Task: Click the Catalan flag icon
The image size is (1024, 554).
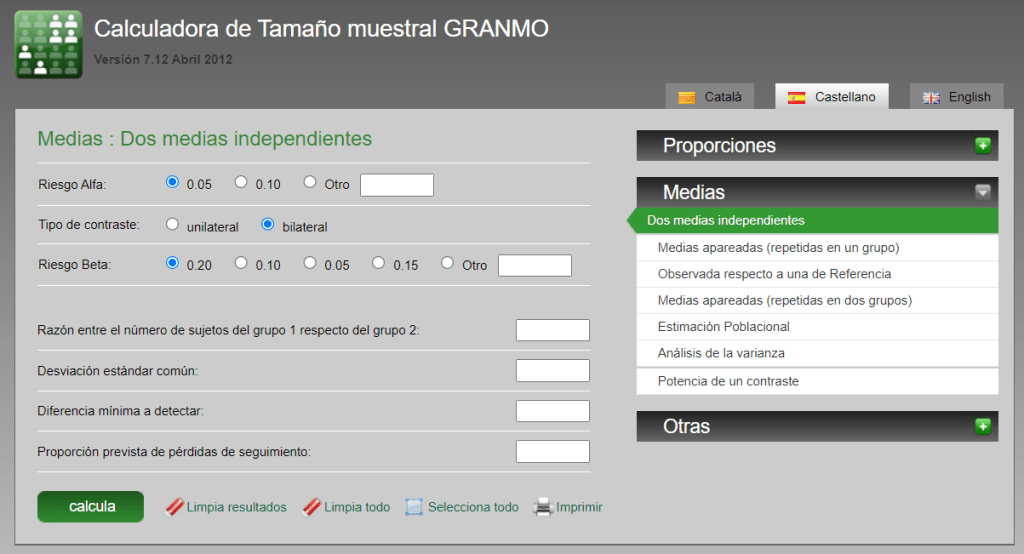Action: (687, 97)
